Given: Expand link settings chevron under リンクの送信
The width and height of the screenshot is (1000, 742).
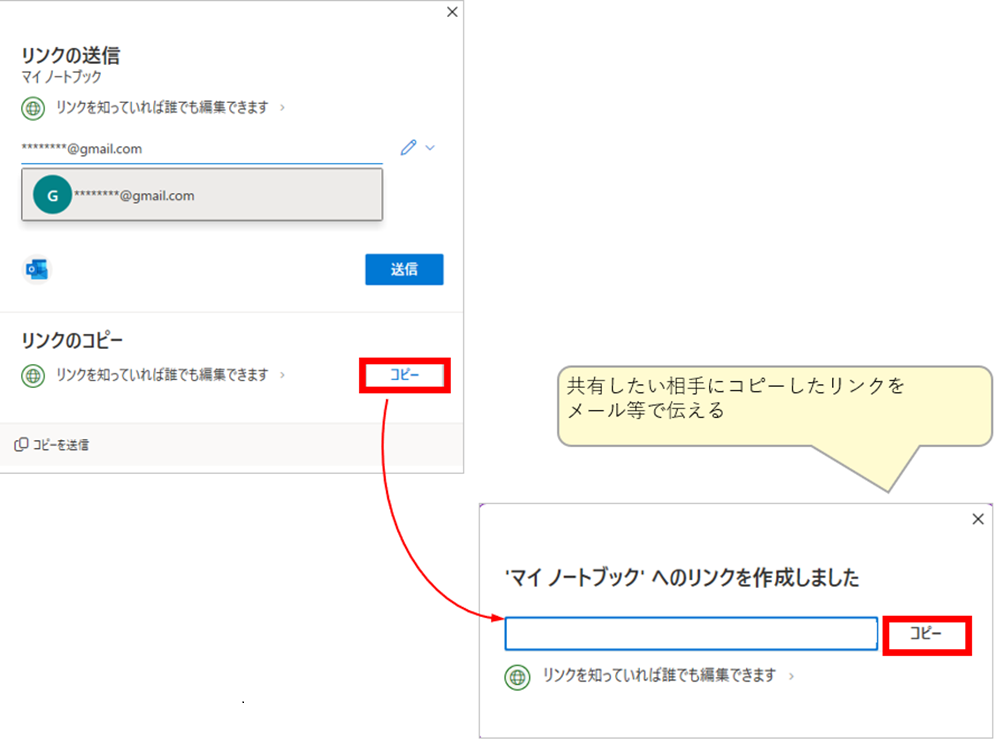Looking at the screenshot, I should [283, 107].
